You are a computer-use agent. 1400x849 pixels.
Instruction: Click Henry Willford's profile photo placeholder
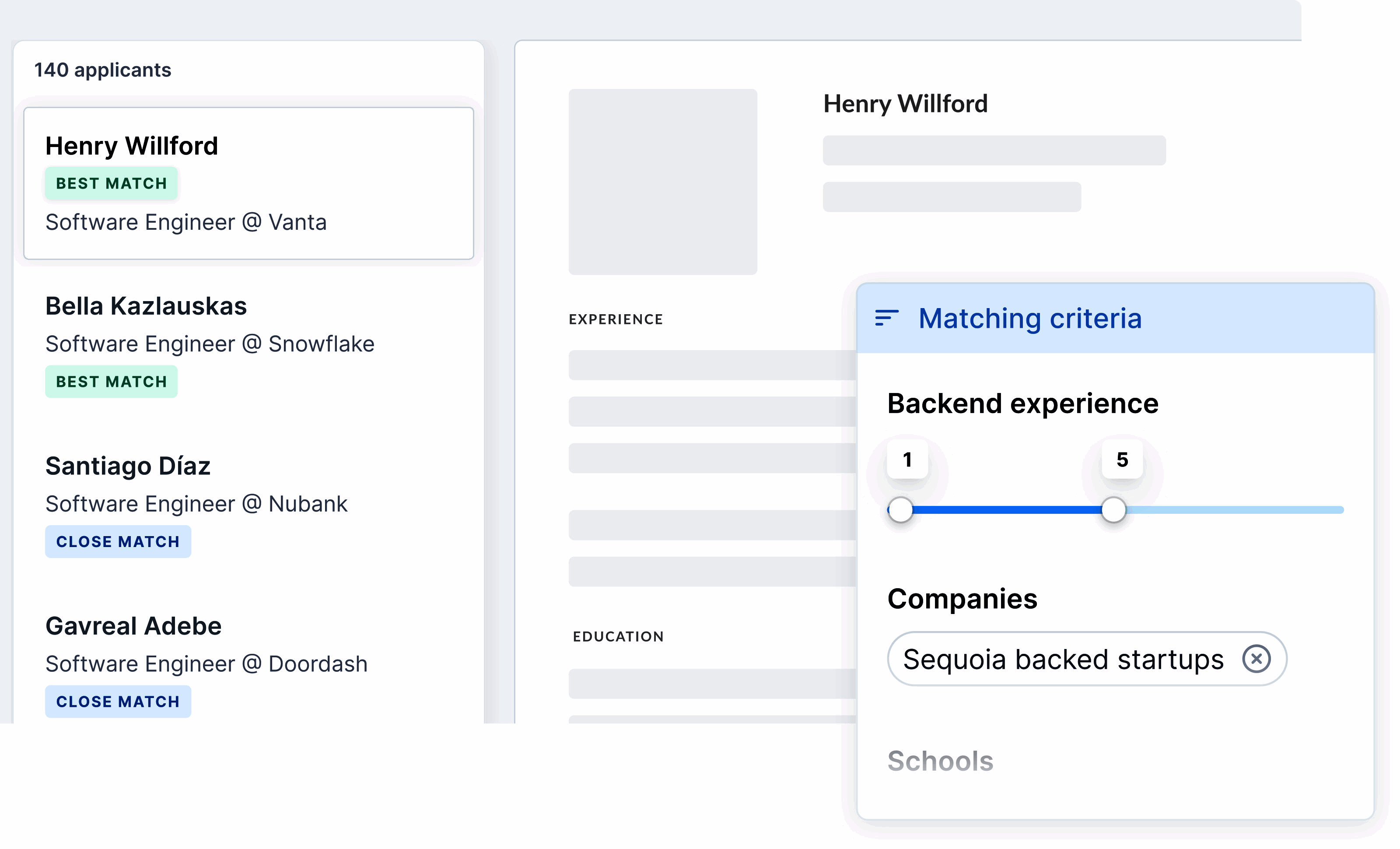point(662,182)
